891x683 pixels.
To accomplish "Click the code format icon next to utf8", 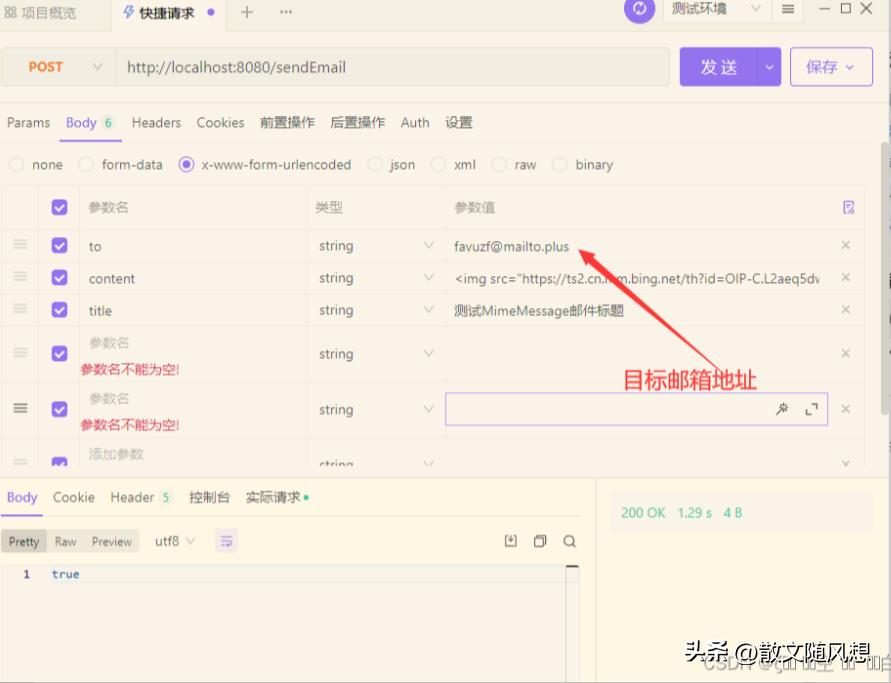I will (227, 540).
